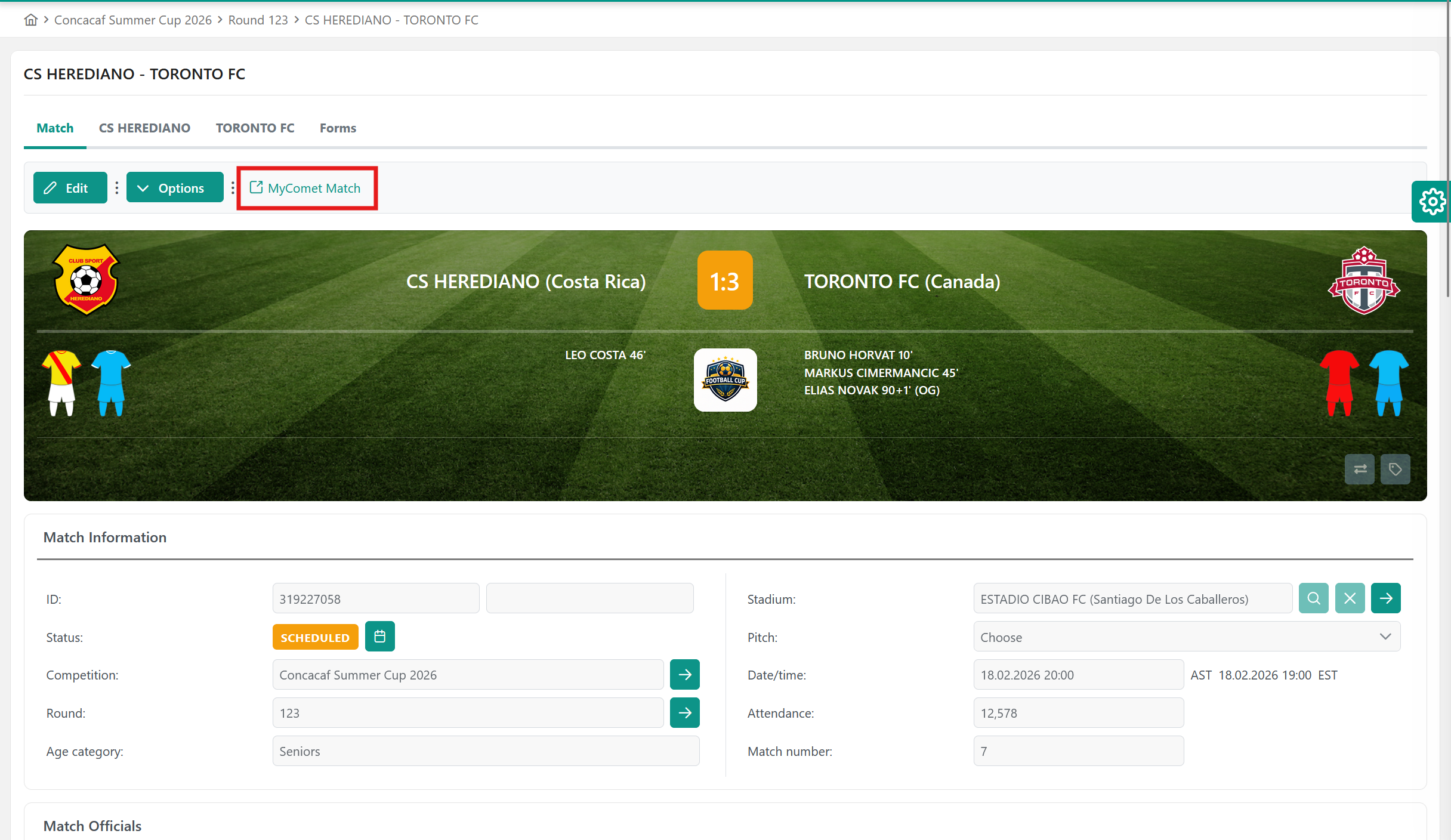Expand the Options dropdown
Screen dimensions: 1451x840
[x=174, y=188]
